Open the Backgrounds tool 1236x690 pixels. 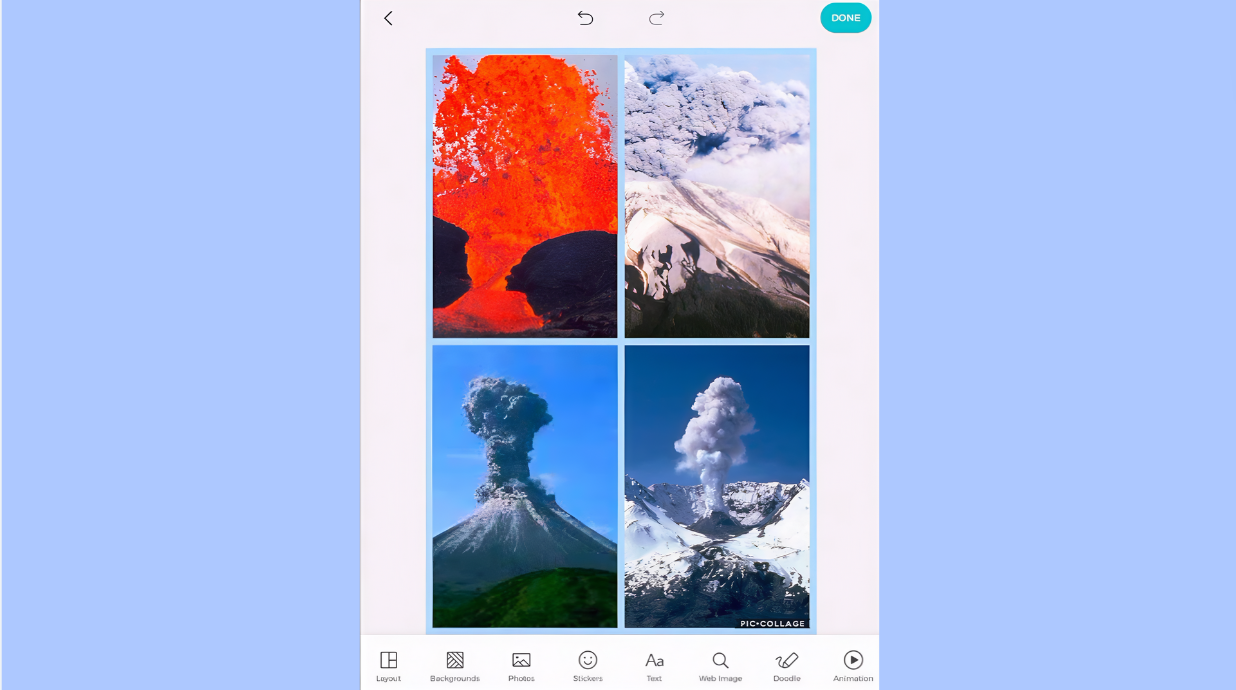455,665
